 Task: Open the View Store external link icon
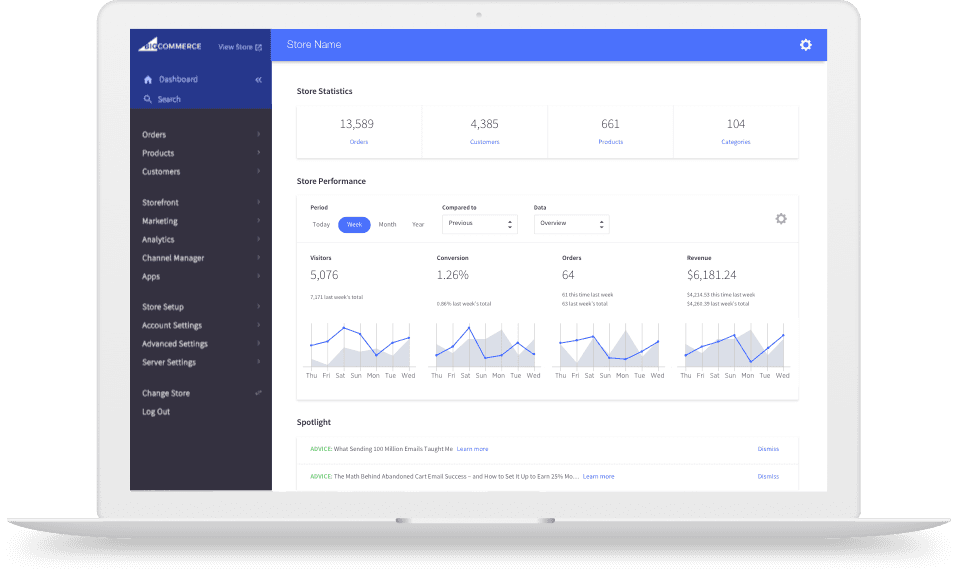258,47
